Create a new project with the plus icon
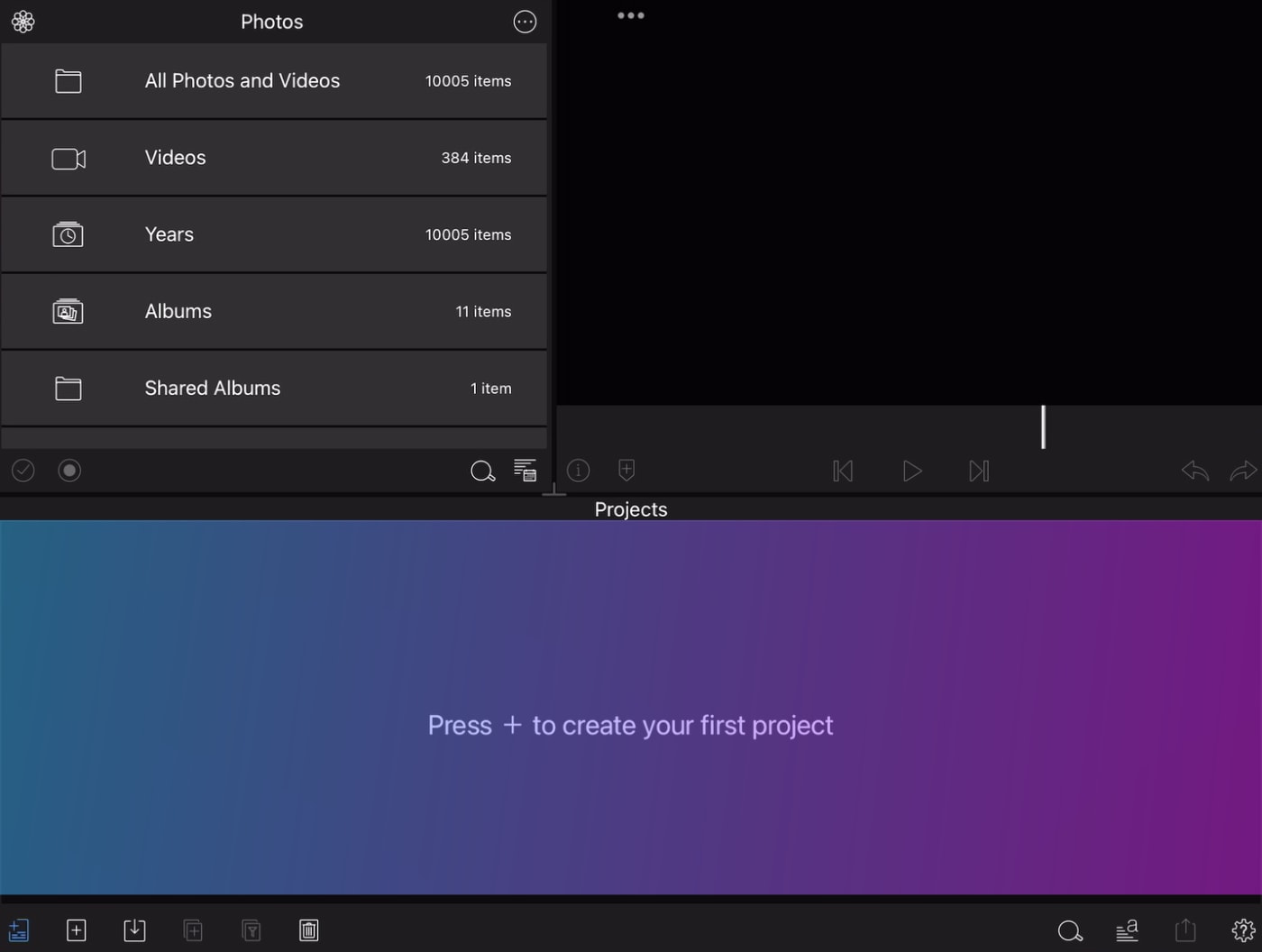Viewport: 1262px width, 952px height. click(x=76, y=930)
